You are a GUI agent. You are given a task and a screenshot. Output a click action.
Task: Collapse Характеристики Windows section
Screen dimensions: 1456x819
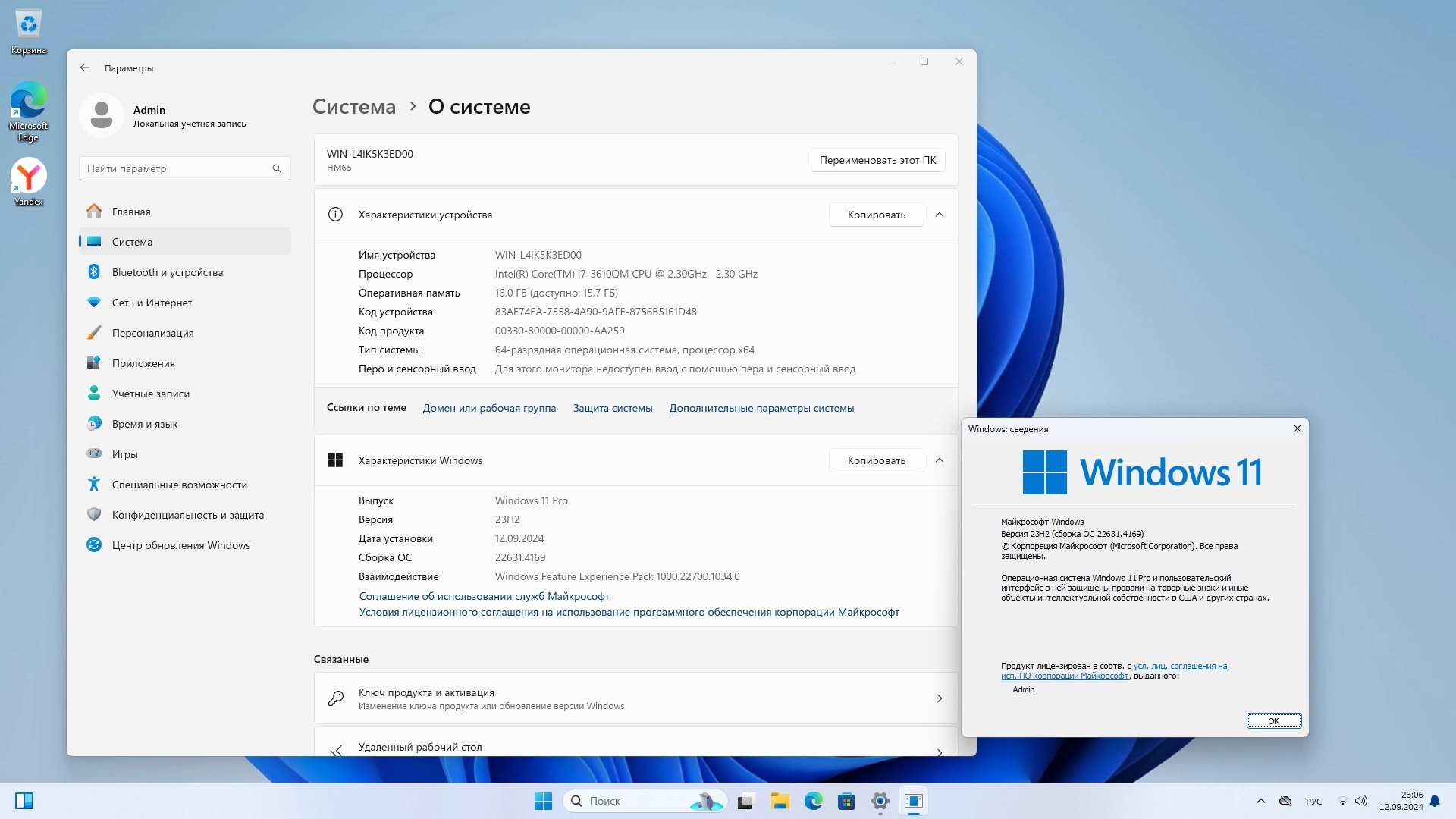[940, 460]
